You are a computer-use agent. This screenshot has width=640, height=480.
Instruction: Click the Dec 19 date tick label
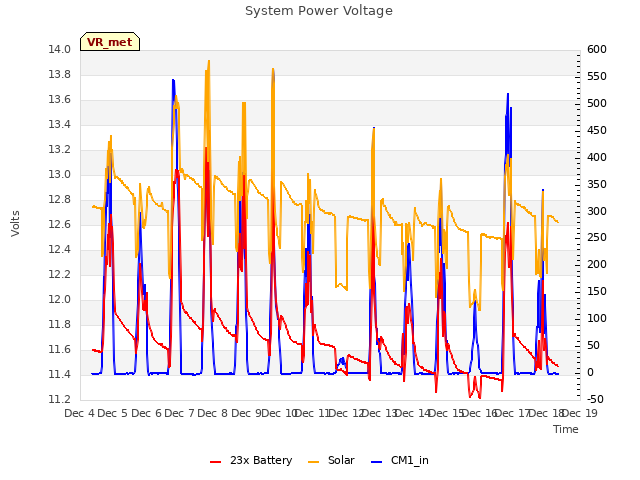[x=580, y=413]
